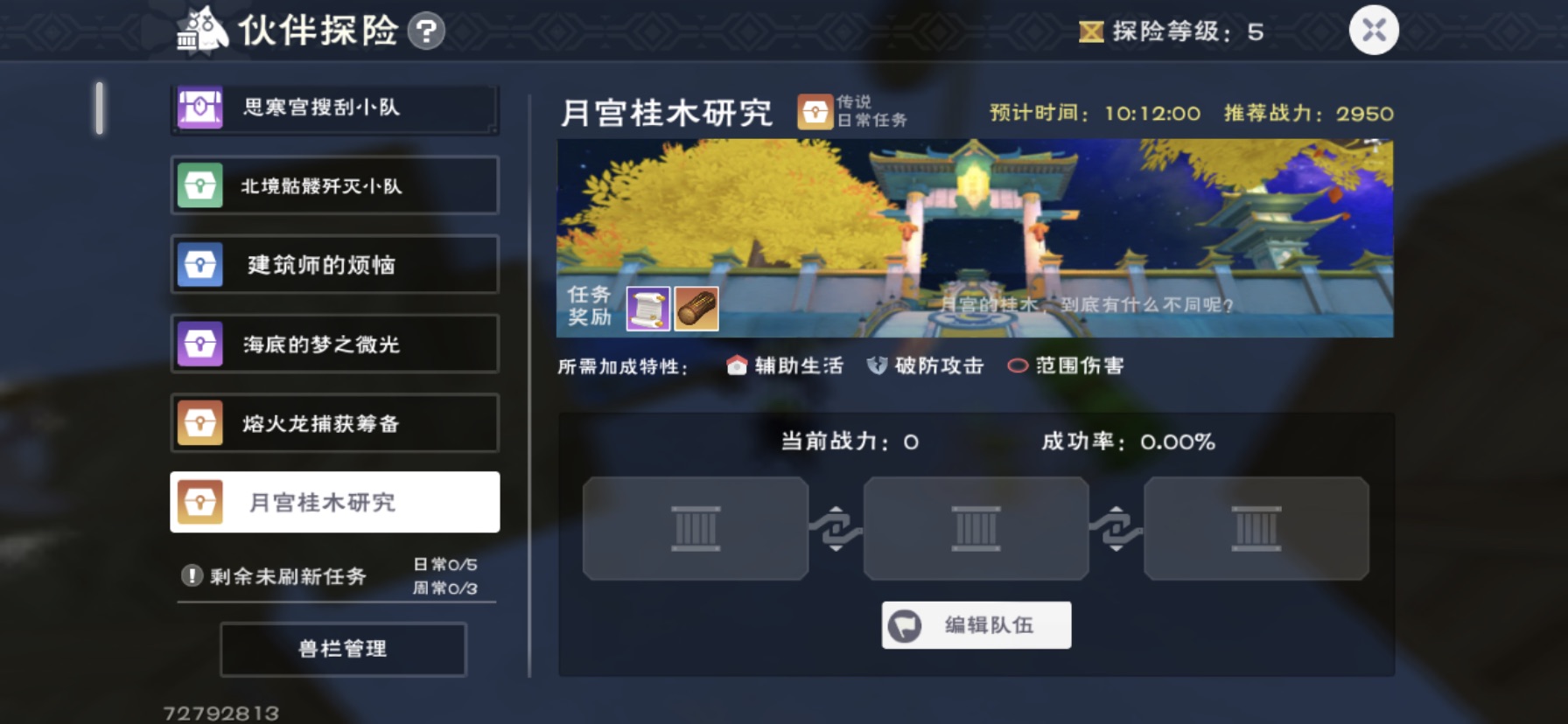Screen dimensions: 1568x724
Task: Click the 辅助生活 trait icon
Action: point(737,365)
